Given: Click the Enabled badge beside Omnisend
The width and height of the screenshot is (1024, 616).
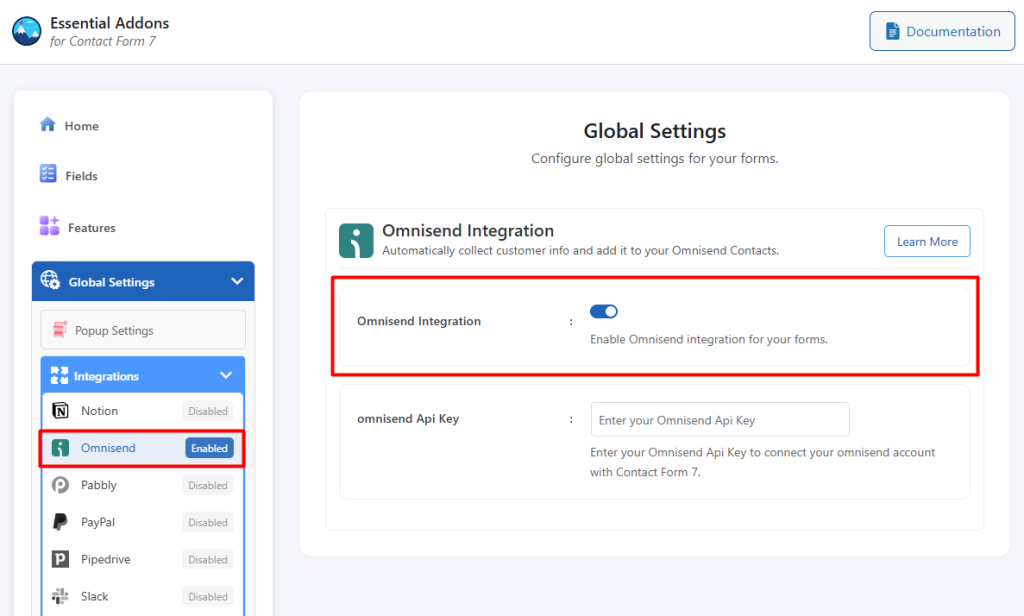Looking at the screenshot, I should (210, 448).
